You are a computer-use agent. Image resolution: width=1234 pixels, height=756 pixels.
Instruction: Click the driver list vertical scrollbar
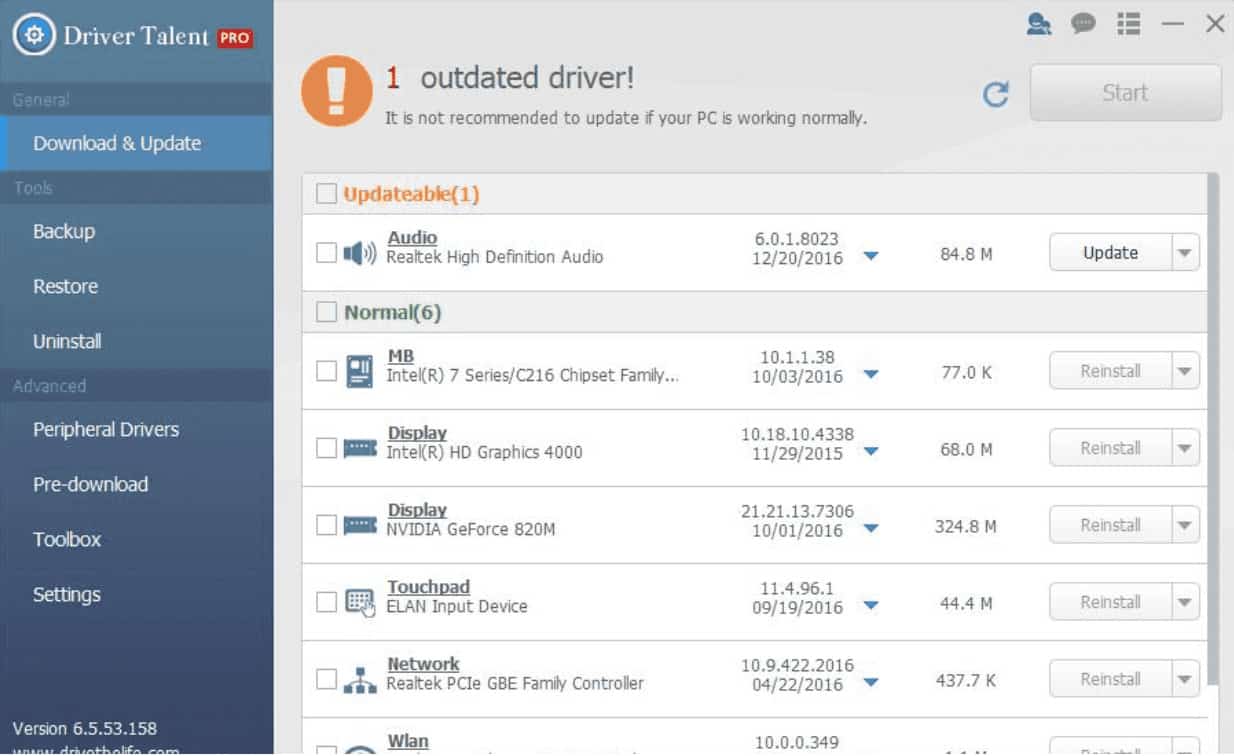pos(1213,400)
